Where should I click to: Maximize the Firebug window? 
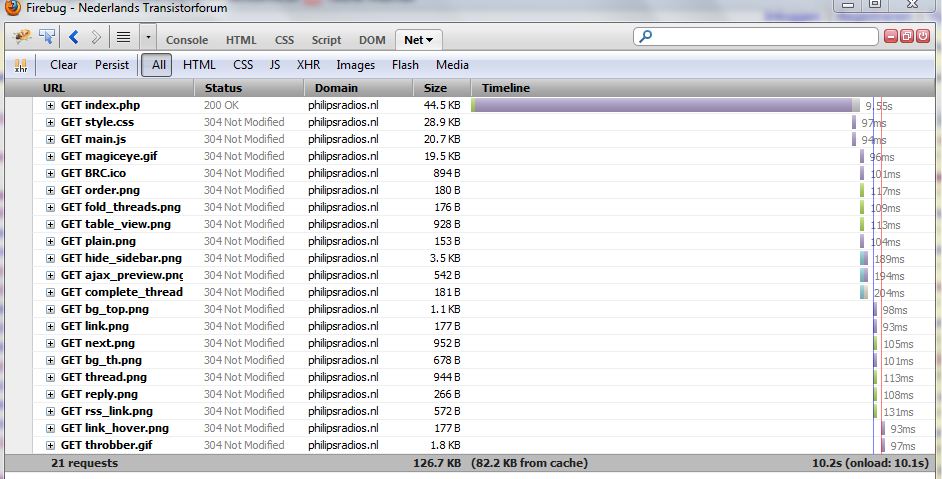(875, 4)
